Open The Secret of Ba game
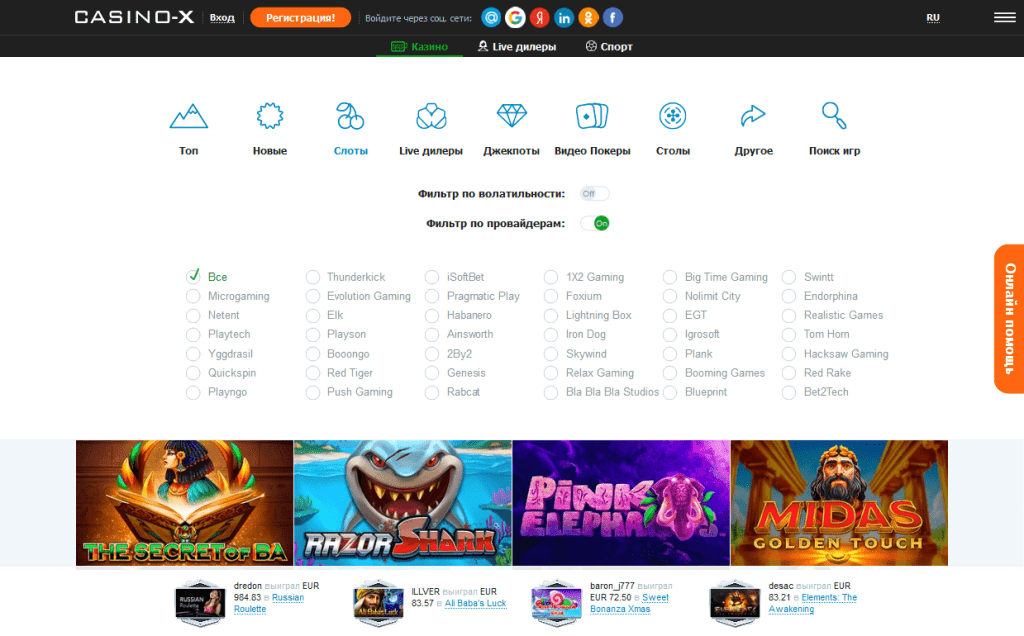The image size is (1024, 636). tap(184, 503)
